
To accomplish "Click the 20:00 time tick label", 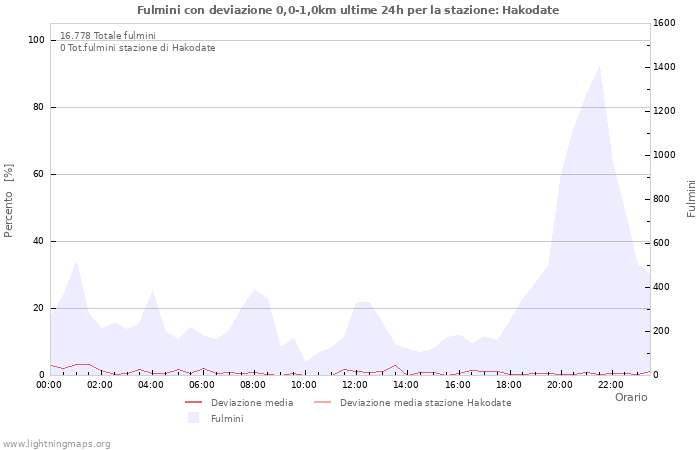I will point(560,384).
